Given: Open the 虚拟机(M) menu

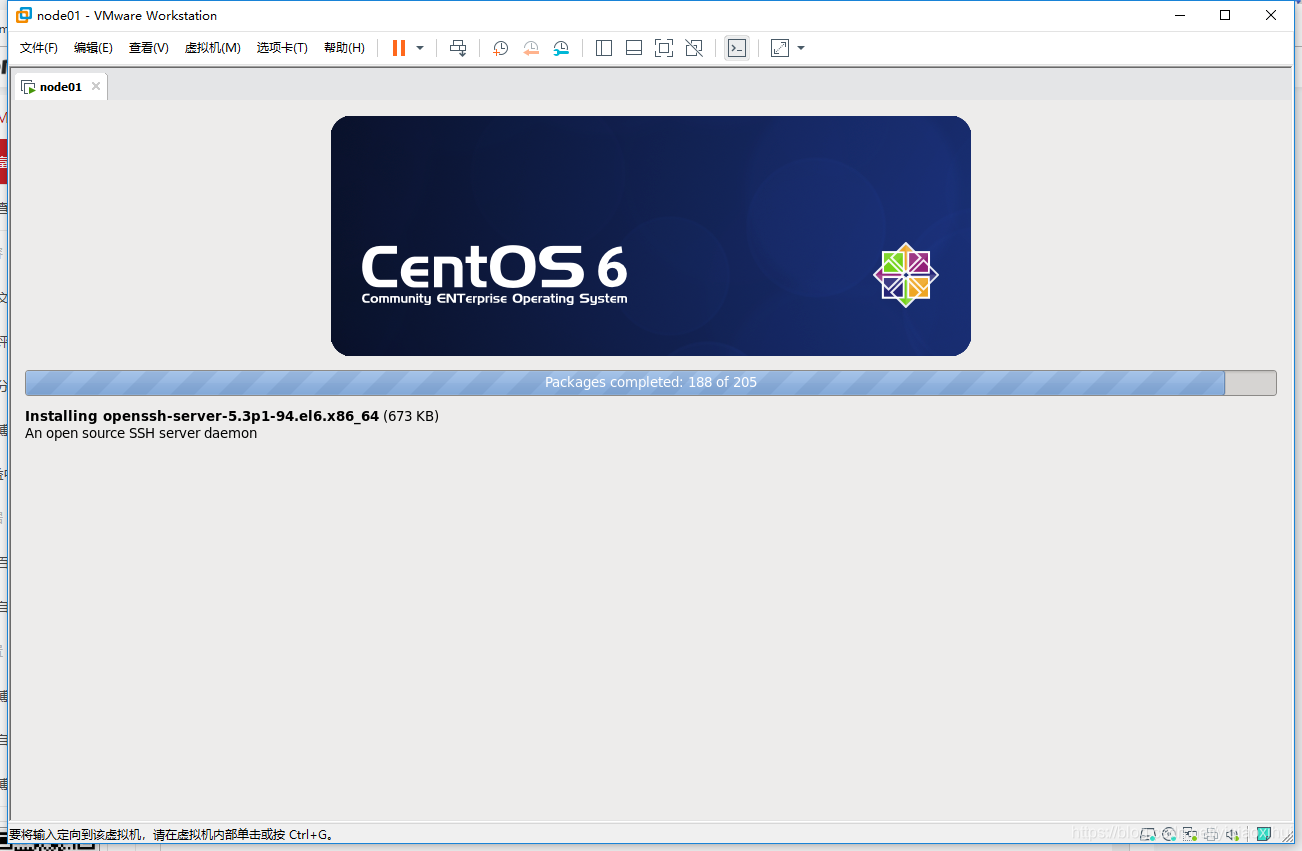Looking at the screenshot, I should [213, 48].
